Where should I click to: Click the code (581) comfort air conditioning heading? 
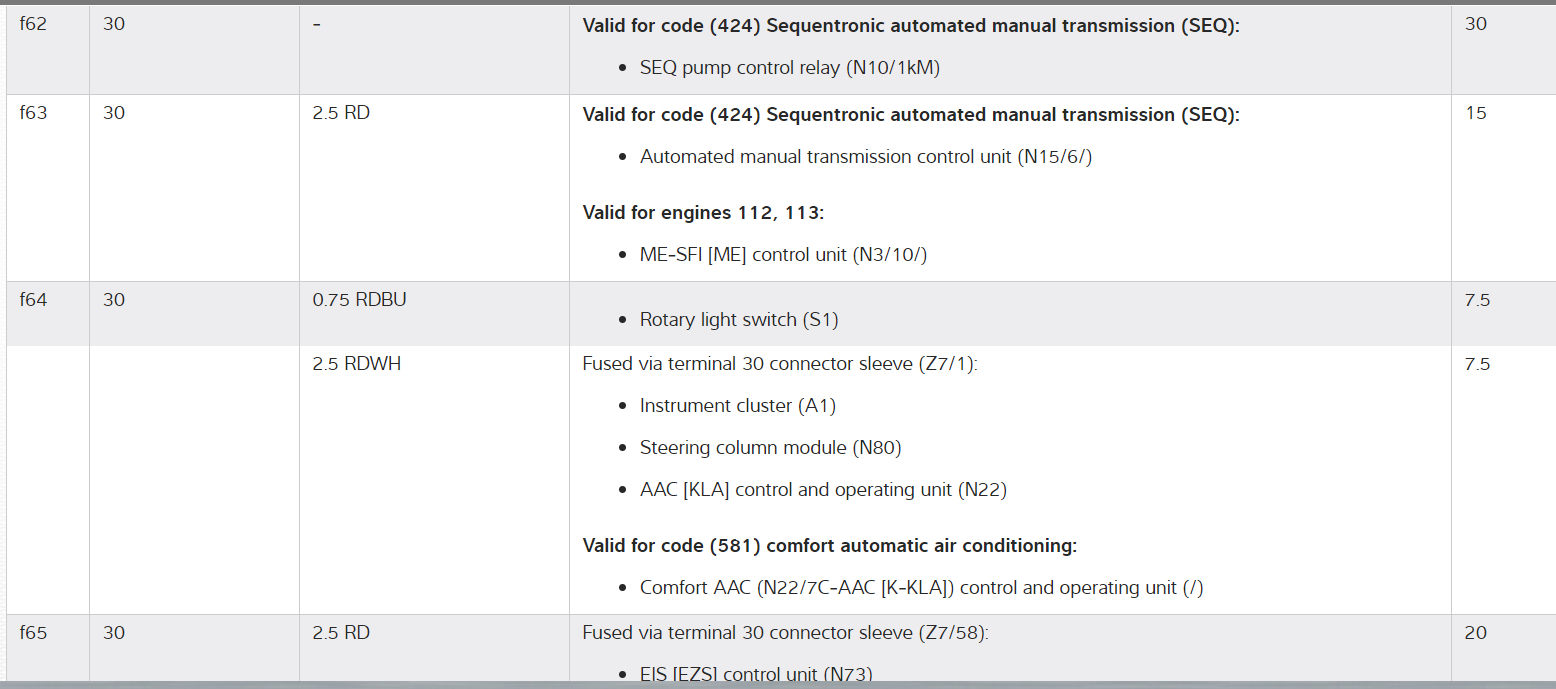829,546
